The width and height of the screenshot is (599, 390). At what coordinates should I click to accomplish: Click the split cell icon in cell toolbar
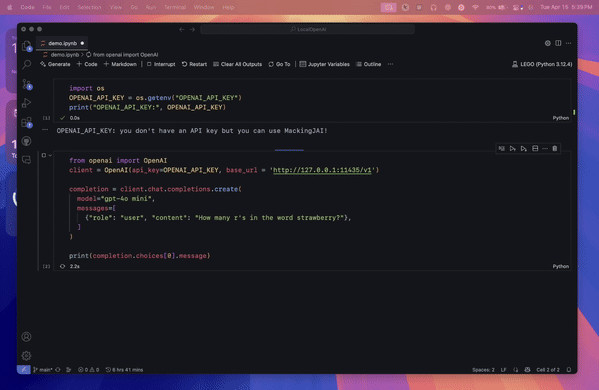click(535, 148)
